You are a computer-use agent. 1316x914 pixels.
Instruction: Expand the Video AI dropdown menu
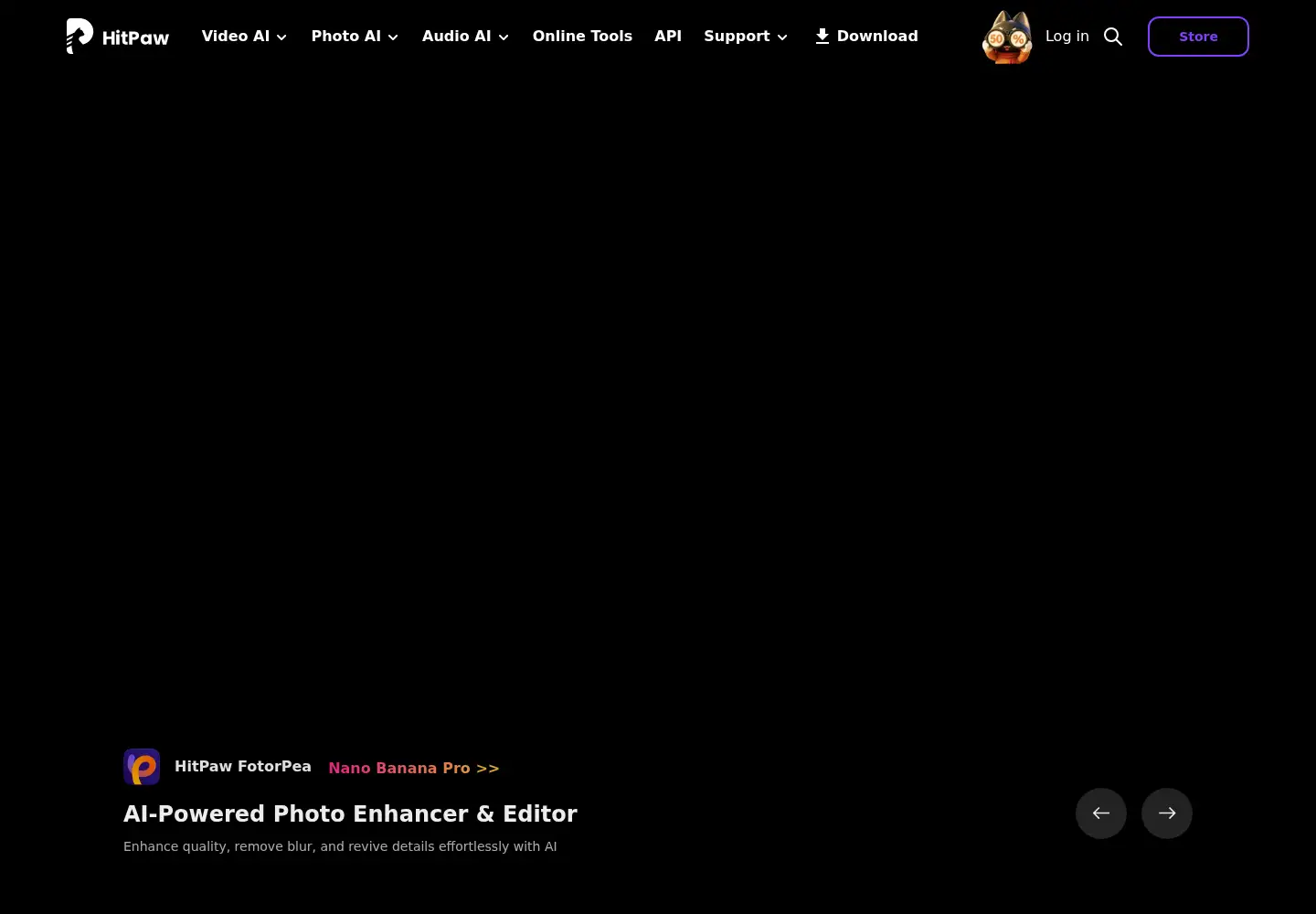tap(244, 37)
